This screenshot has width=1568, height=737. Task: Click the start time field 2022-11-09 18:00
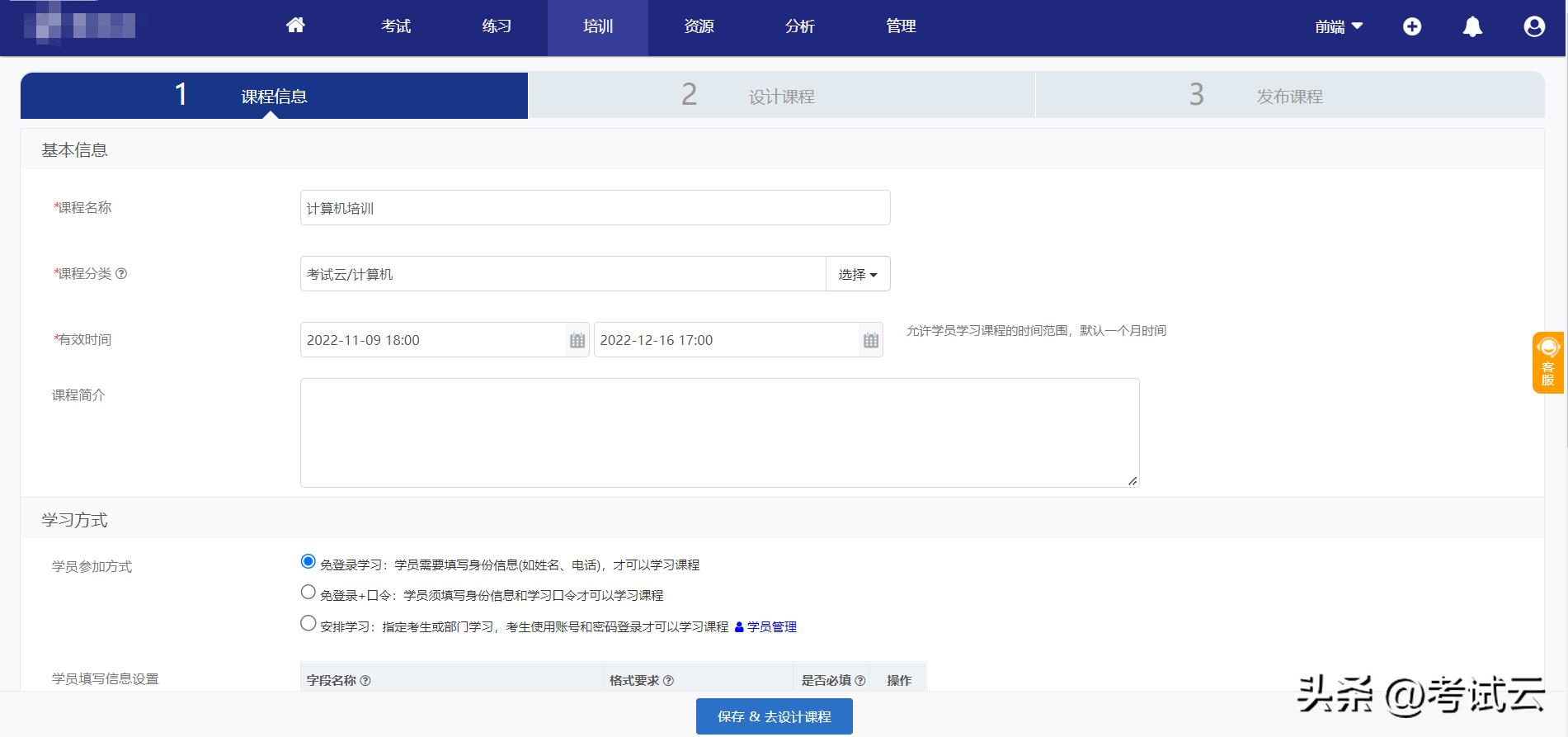(x=433, y=340)
